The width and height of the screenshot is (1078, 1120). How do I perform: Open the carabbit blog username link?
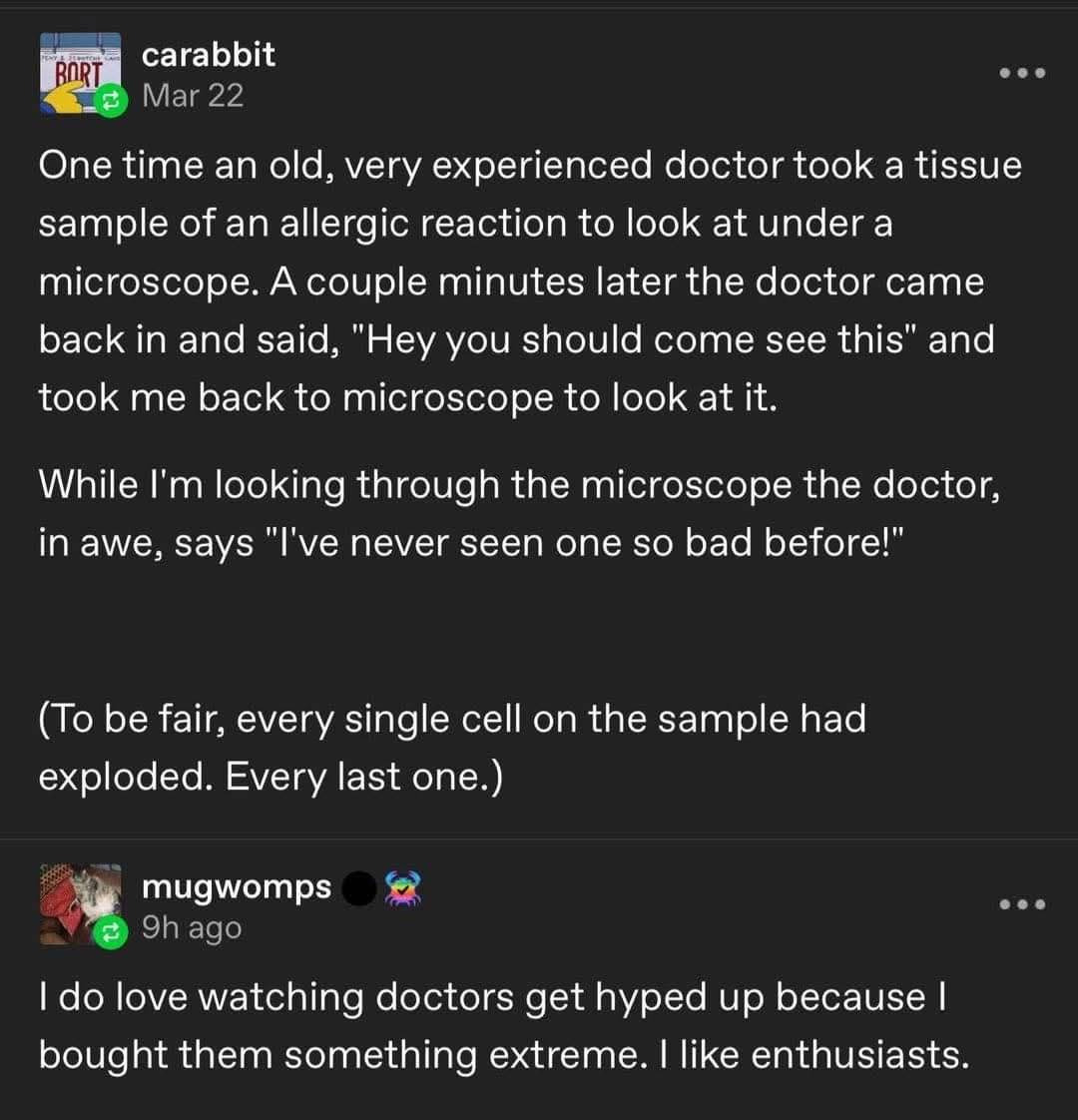click(x=208, y=55)
